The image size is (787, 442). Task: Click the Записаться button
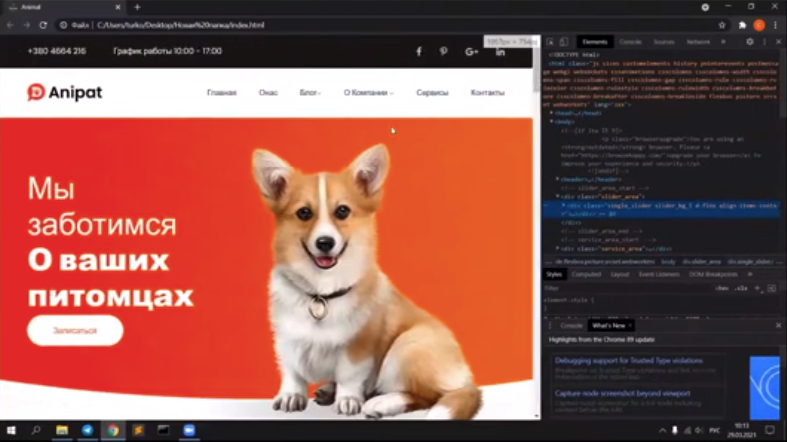tap(75, 331)
